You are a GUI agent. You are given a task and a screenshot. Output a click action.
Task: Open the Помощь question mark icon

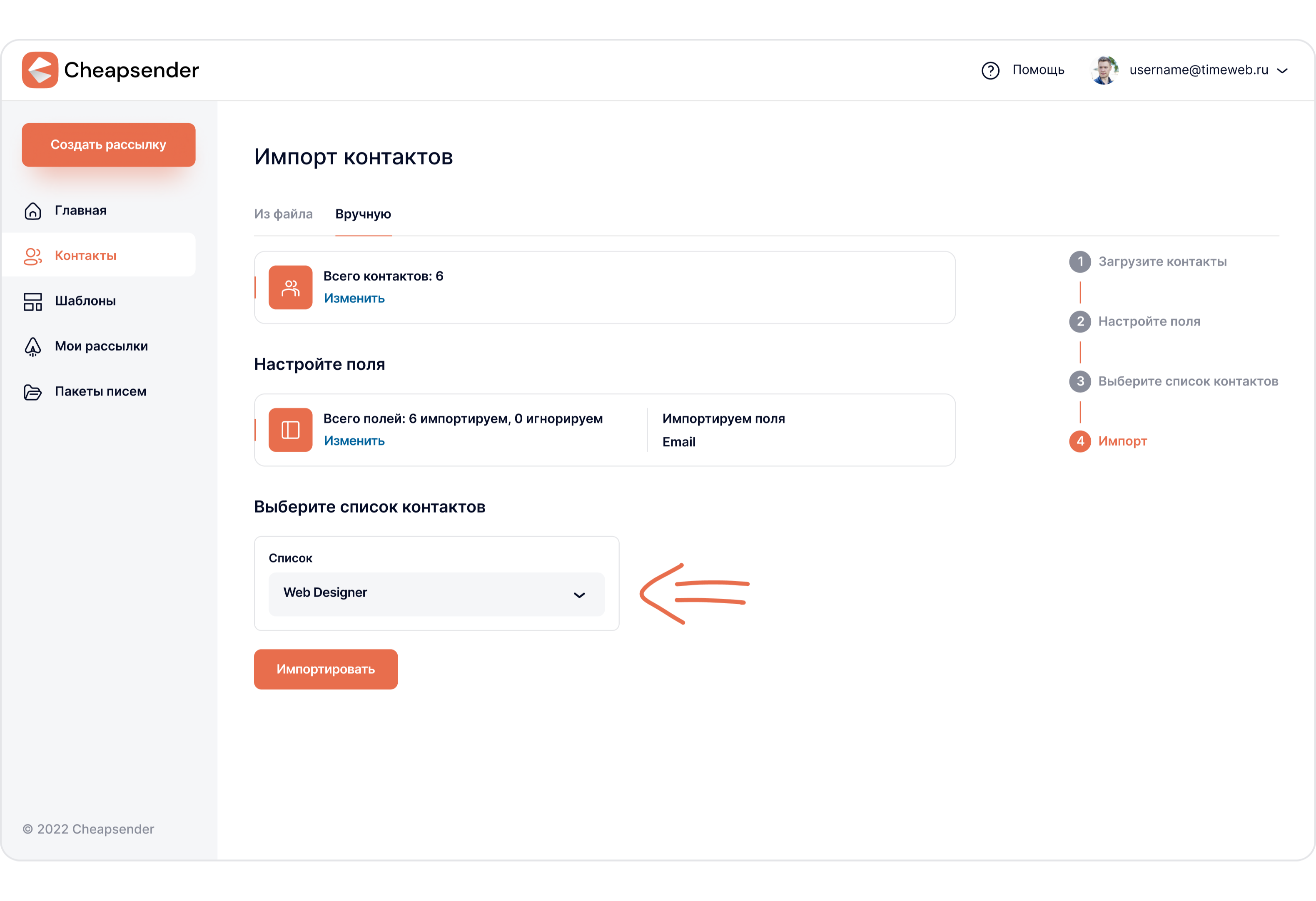click(x=990, y=70)
